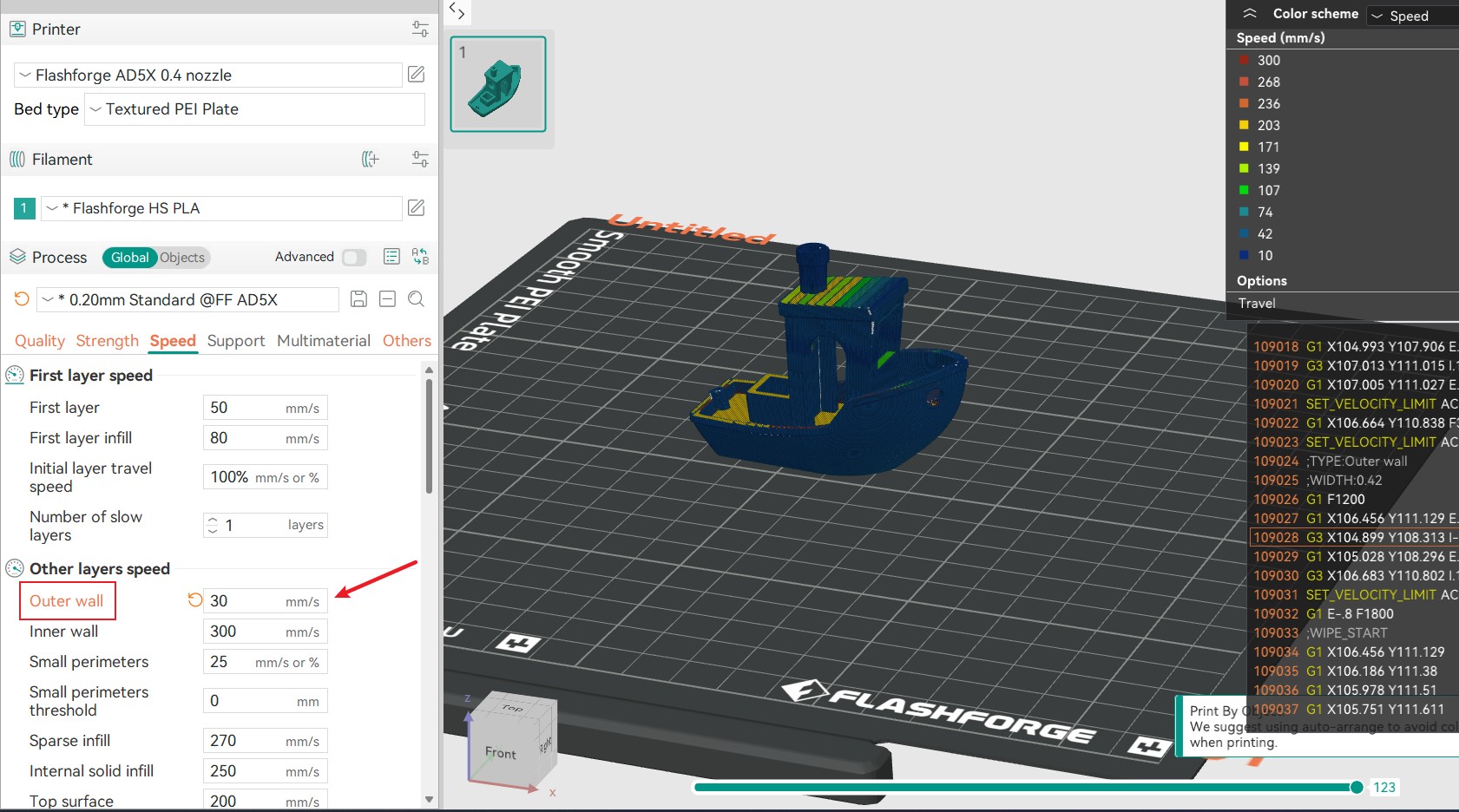
Task: Edit the Flashforge HS PLA filament preset
Action: pos(417,207)
